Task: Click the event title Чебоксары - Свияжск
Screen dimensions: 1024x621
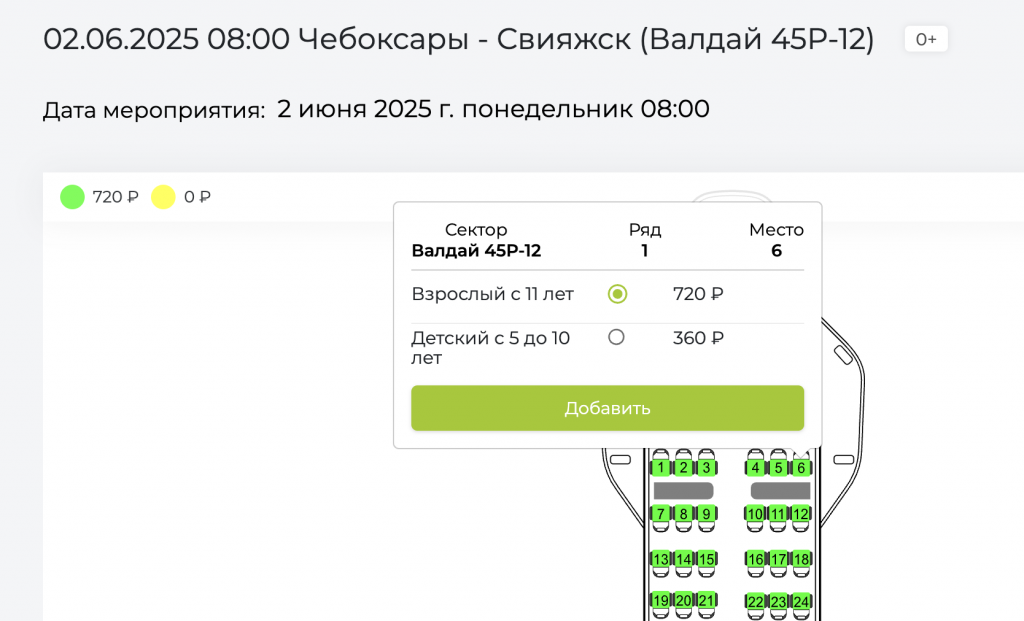Action: [459, 40]
